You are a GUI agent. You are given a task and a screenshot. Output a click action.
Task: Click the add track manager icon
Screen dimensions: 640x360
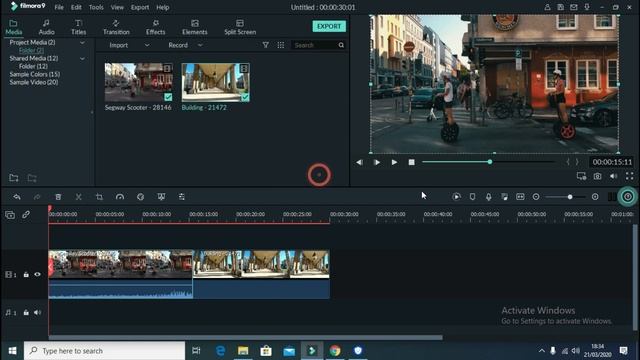coord(10,214)
